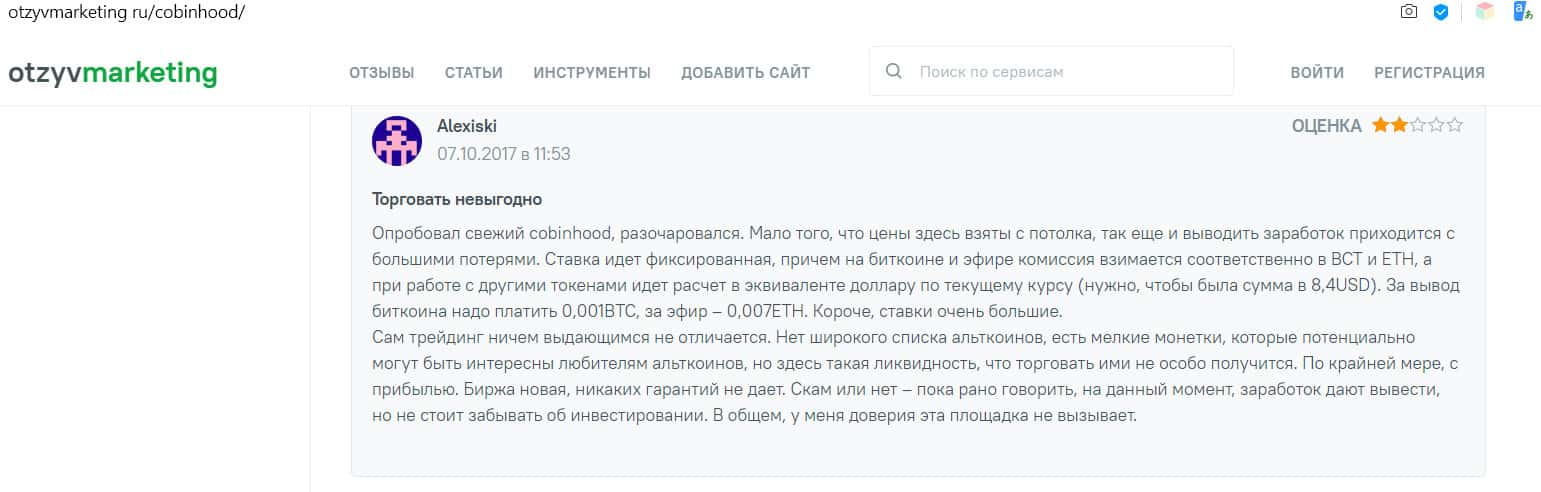Click the colorful cube extension icon

pyautogui.click(x=1485, y=12)
